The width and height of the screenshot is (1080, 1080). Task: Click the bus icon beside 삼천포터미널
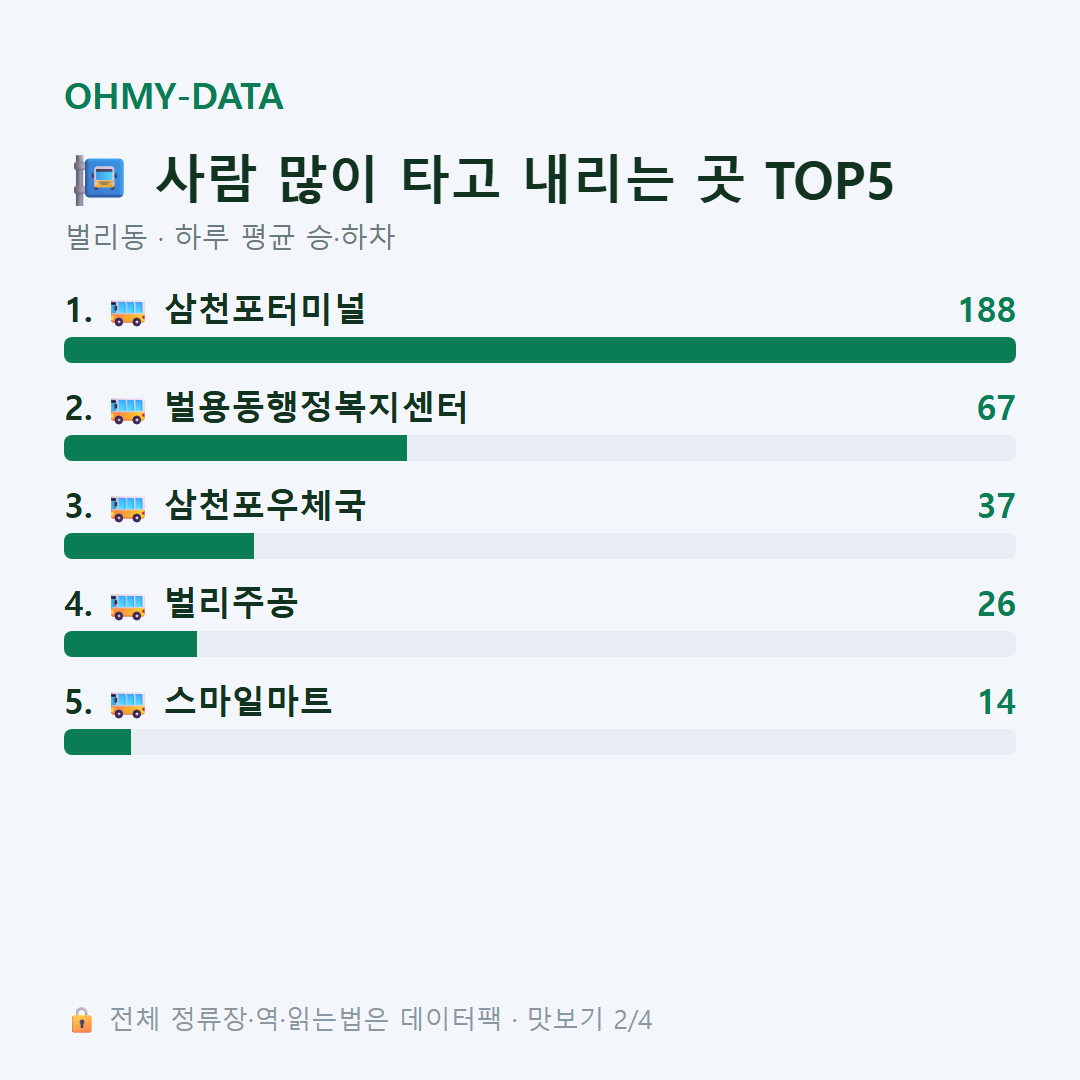pyautogui.click(x=127, y=312)
